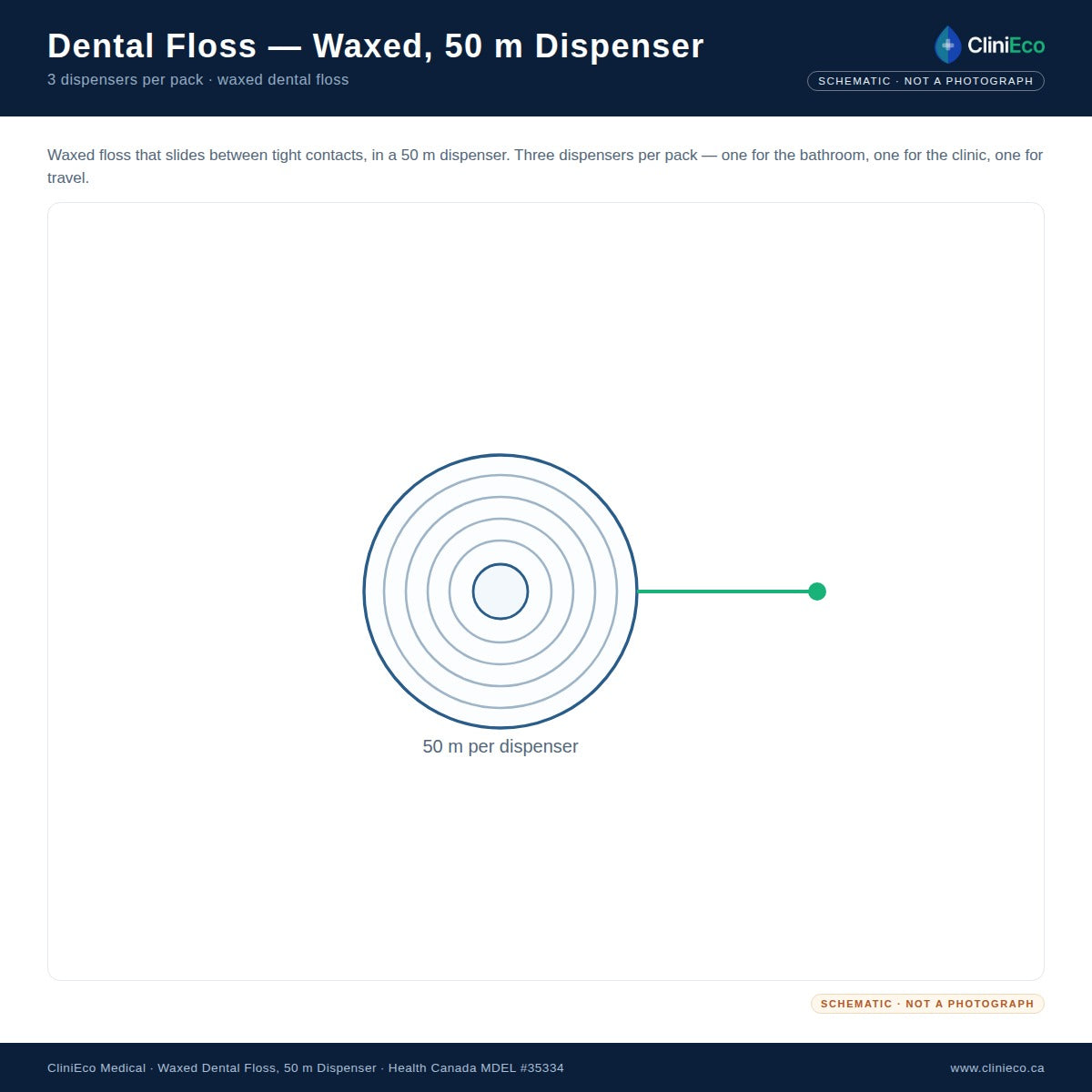
Task: Click the orange 'Schematic · Not a Photograph' badge
Action: pyautogui.click(x=927, y=1004)
